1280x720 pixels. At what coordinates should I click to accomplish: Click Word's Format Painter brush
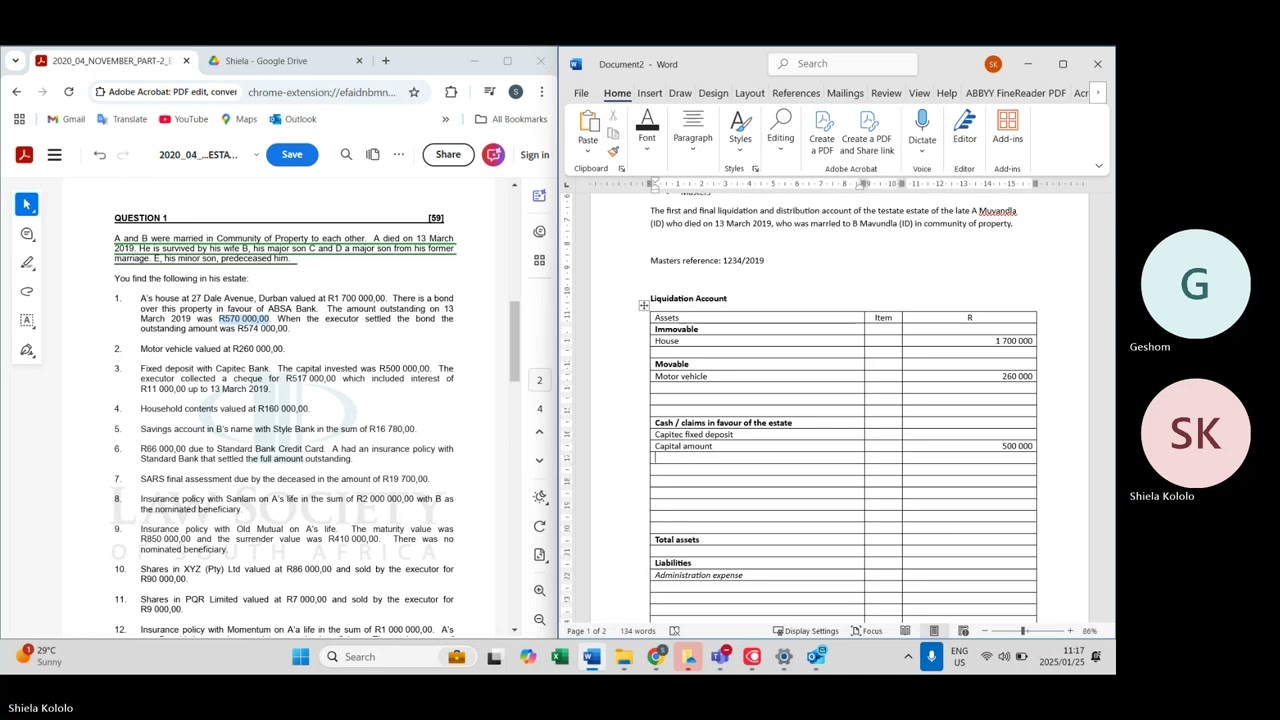click(613, 152)
